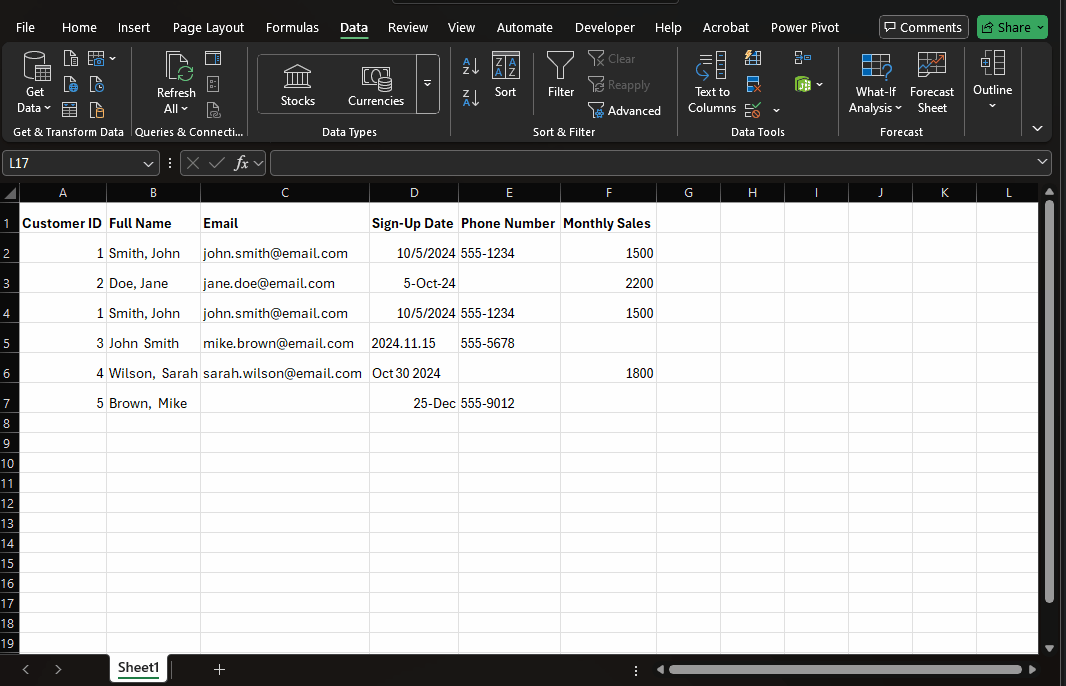
Task: Click the Refresh All button
Action: click(x=175, y=84)
